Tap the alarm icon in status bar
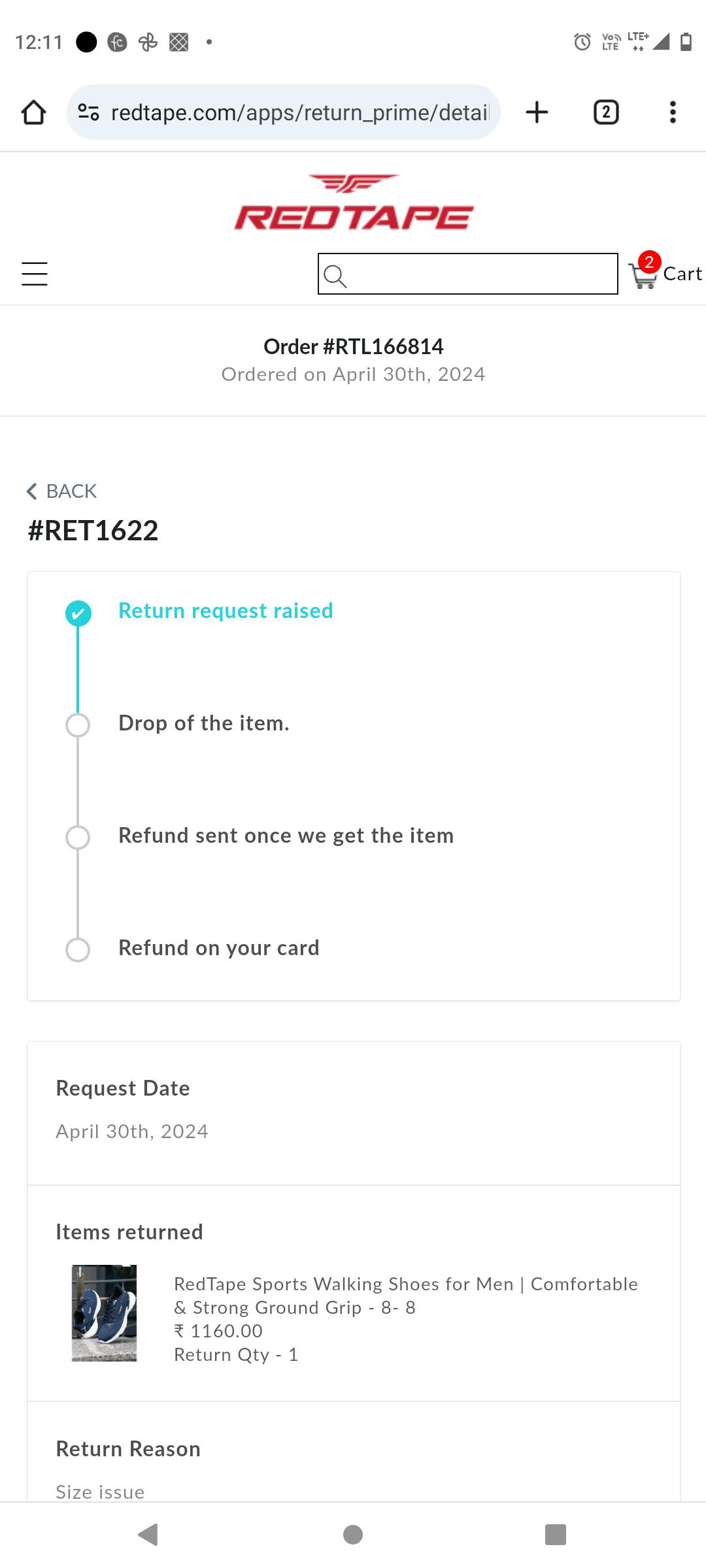706x1568 pixels. (582, 42)
